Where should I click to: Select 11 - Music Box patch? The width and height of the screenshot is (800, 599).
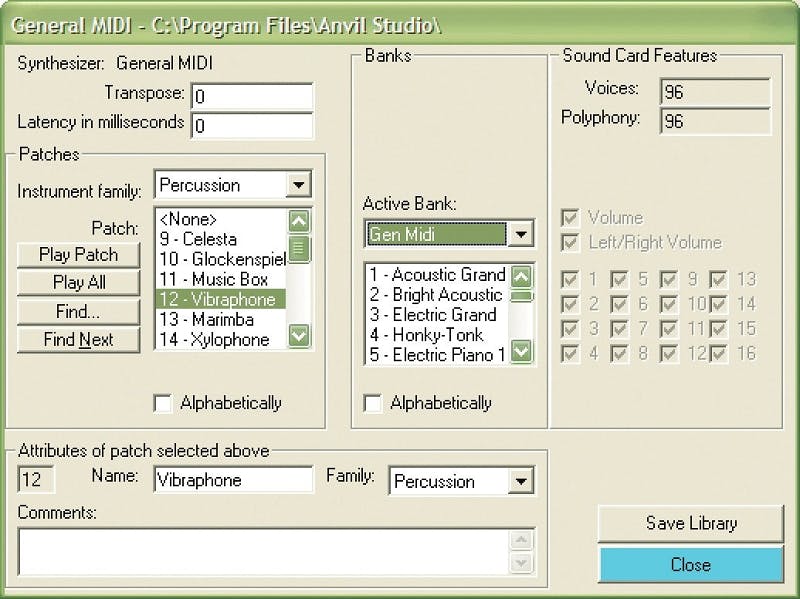(221, 280)
